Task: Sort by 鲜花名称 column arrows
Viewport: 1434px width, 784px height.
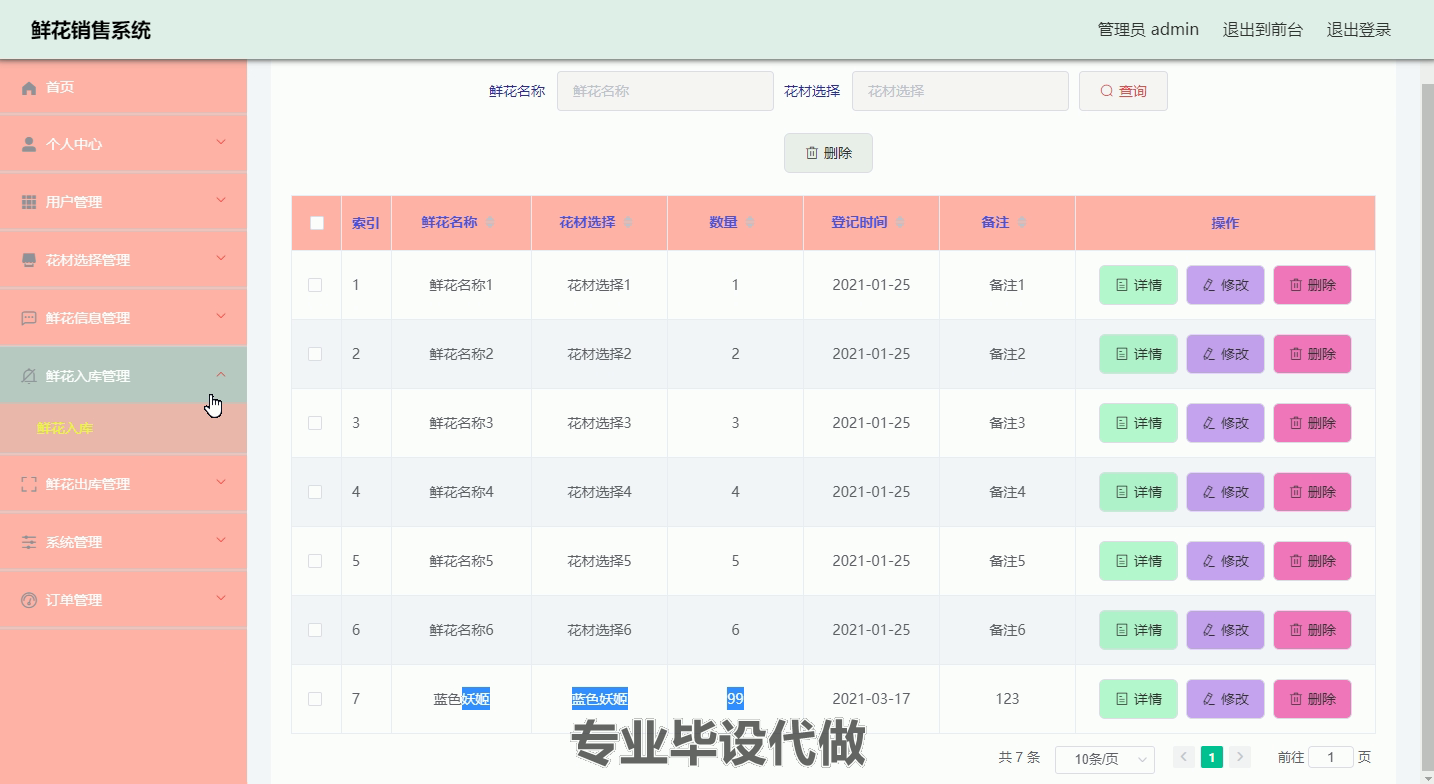Action: point(490,222)
